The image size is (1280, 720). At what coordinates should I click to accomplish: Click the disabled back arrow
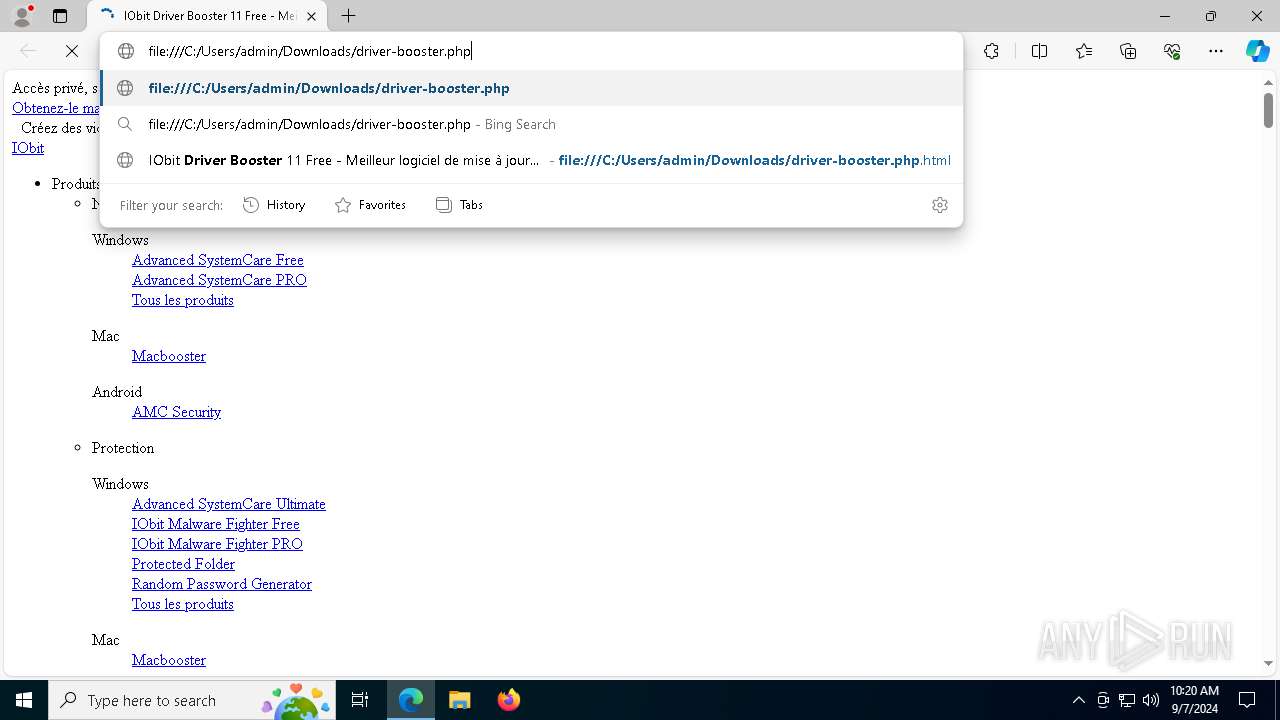point(28,51)
